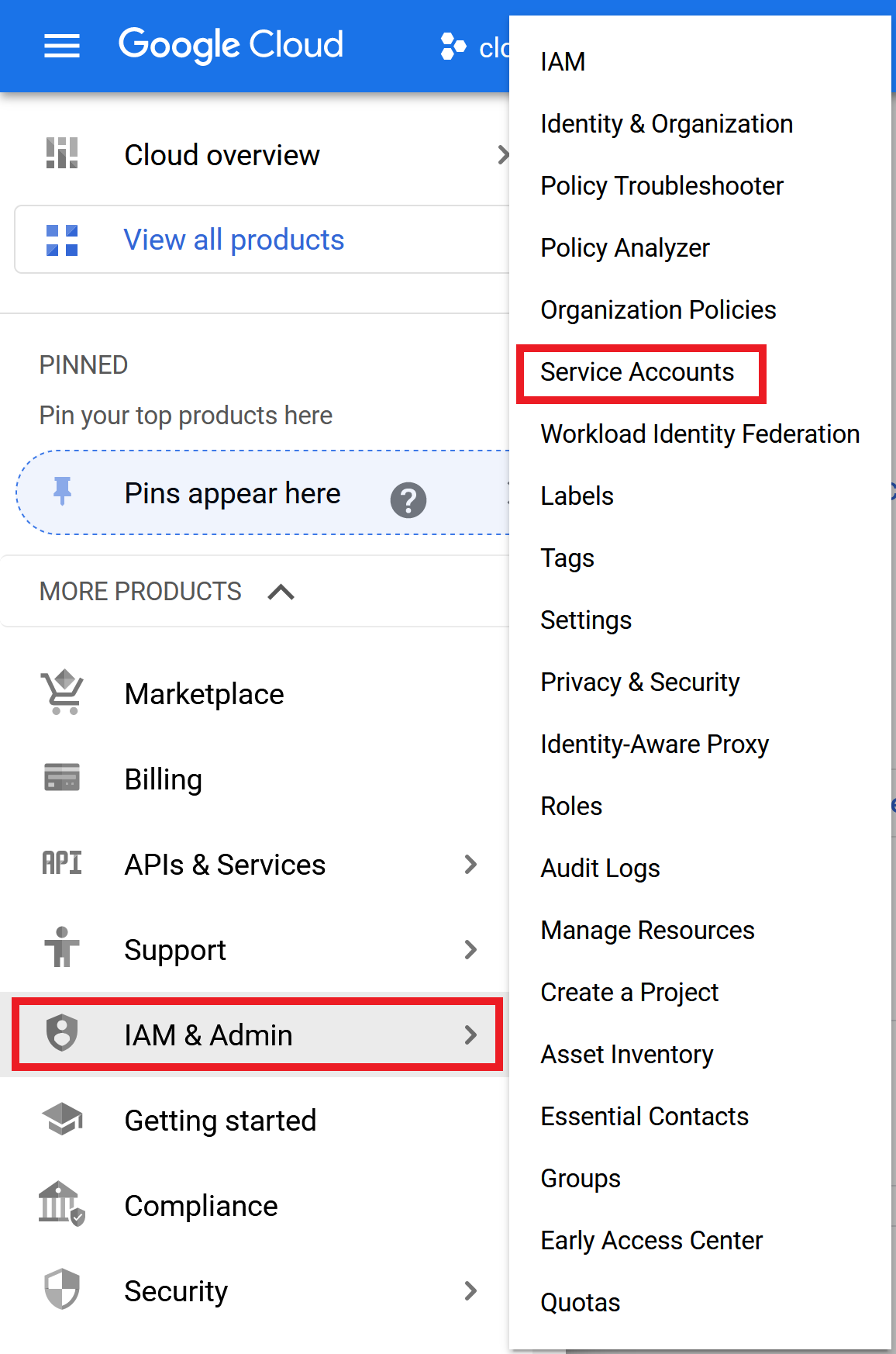Choose Roles in the IAM submenu

coord(571,807)
